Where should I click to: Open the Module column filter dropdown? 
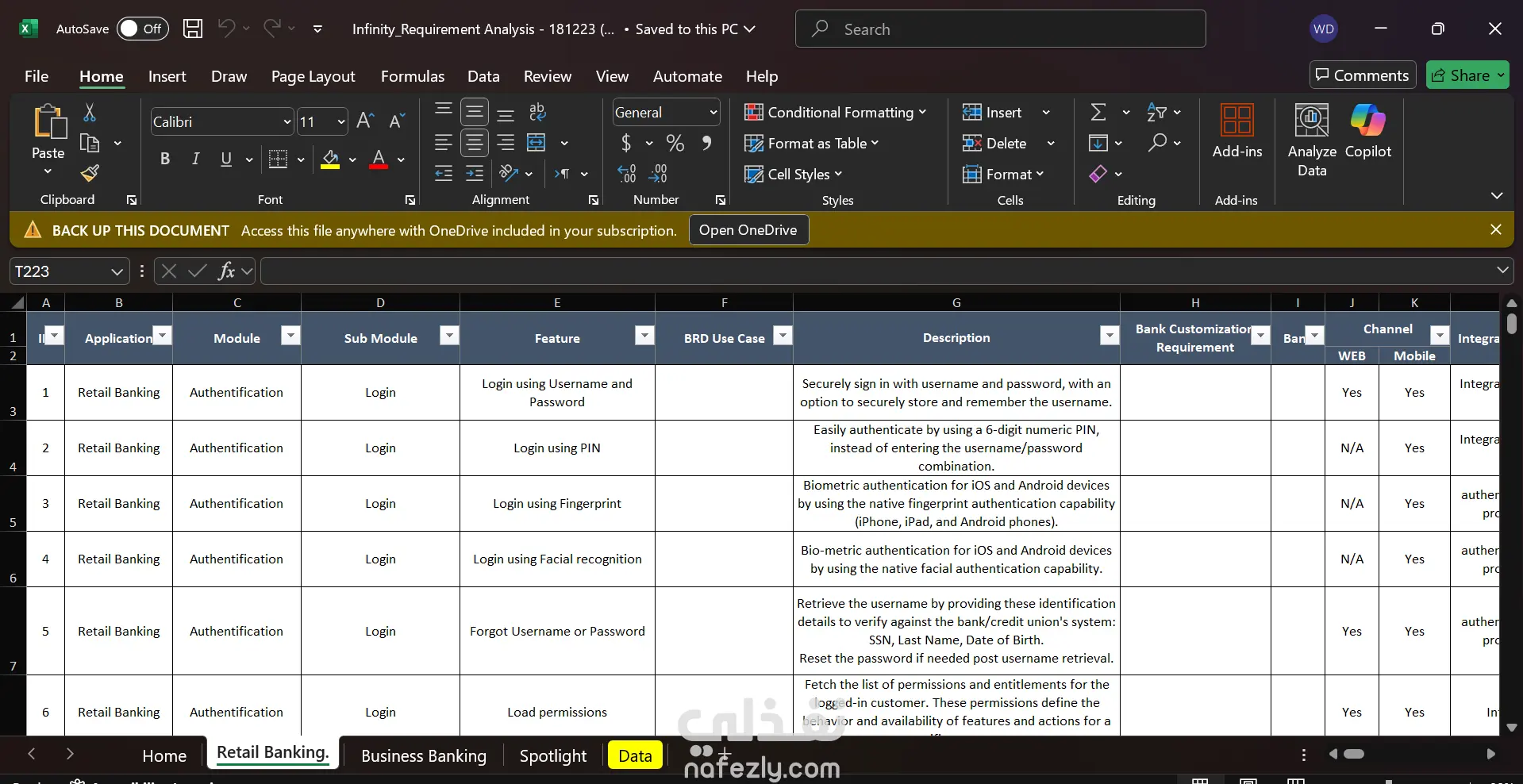290,336
